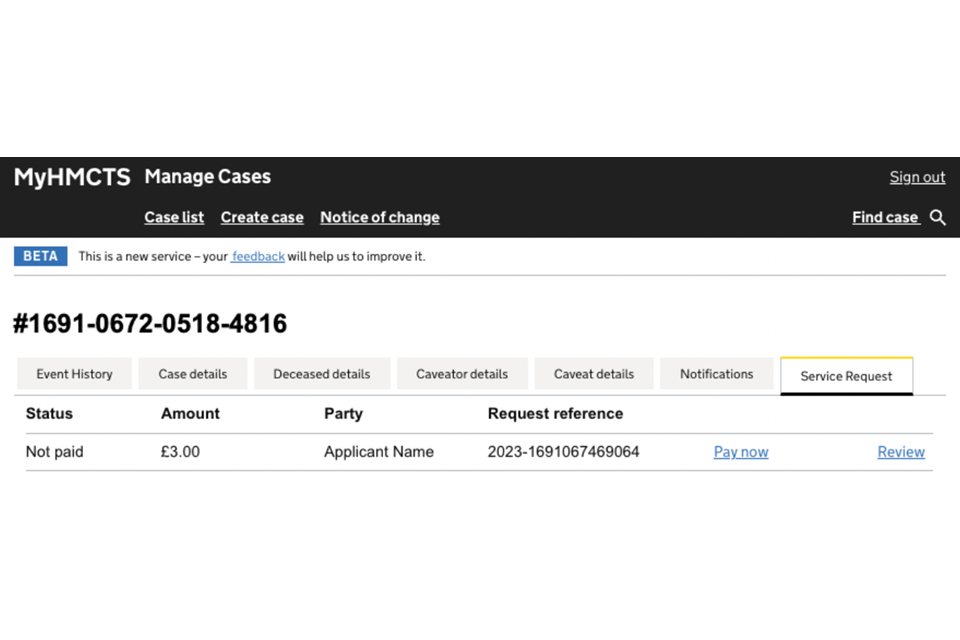Click the search magnifying glass icon
The image size is (960, 640).
click(x=937, y=217)
